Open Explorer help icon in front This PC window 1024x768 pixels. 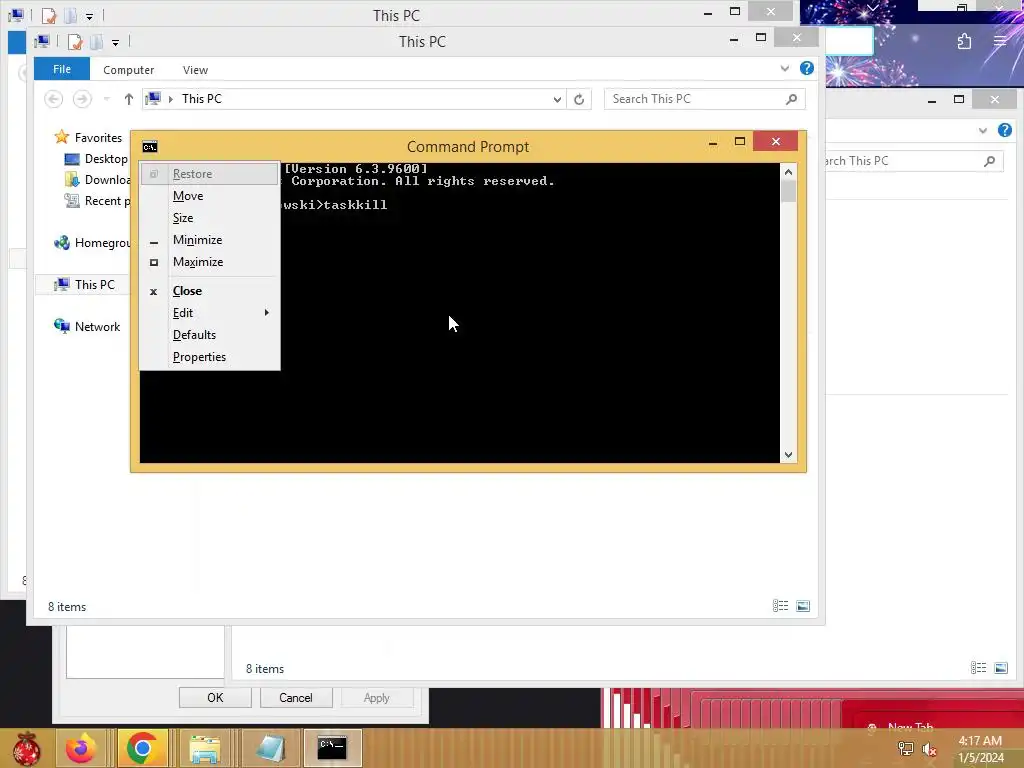[x=807, y=68]
